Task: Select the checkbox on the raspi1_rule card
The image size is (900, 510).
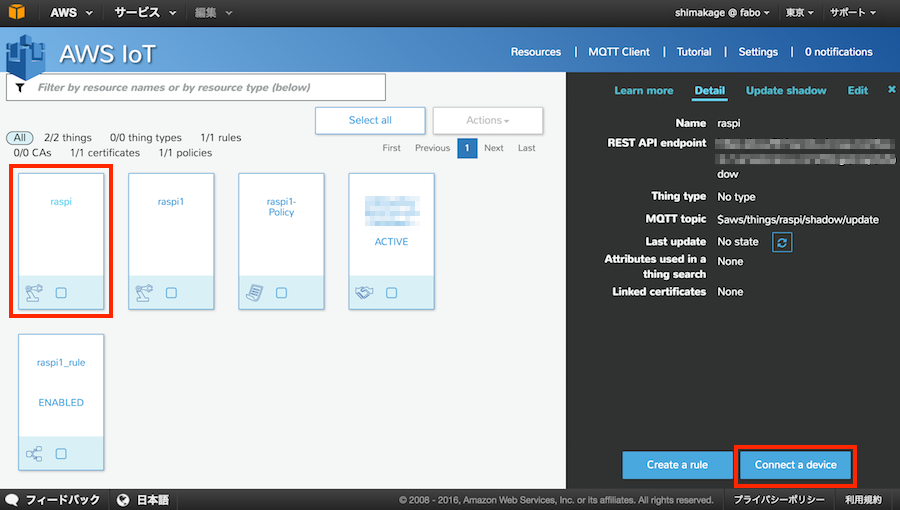Action: [61, 453]
